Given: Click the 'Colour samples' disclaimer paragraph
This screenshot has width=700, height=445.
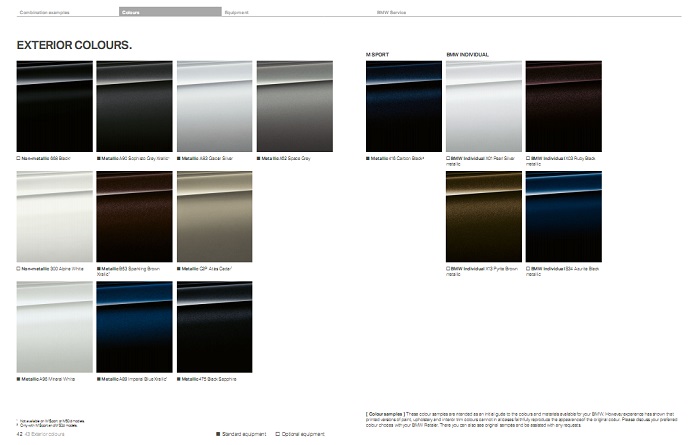Looking at the screenshot, I should 521,420.
